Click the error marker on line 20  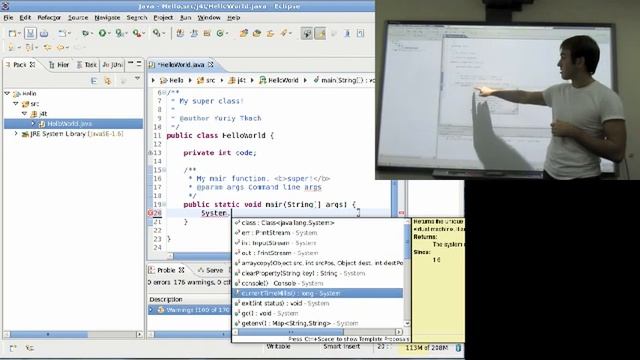150,213
